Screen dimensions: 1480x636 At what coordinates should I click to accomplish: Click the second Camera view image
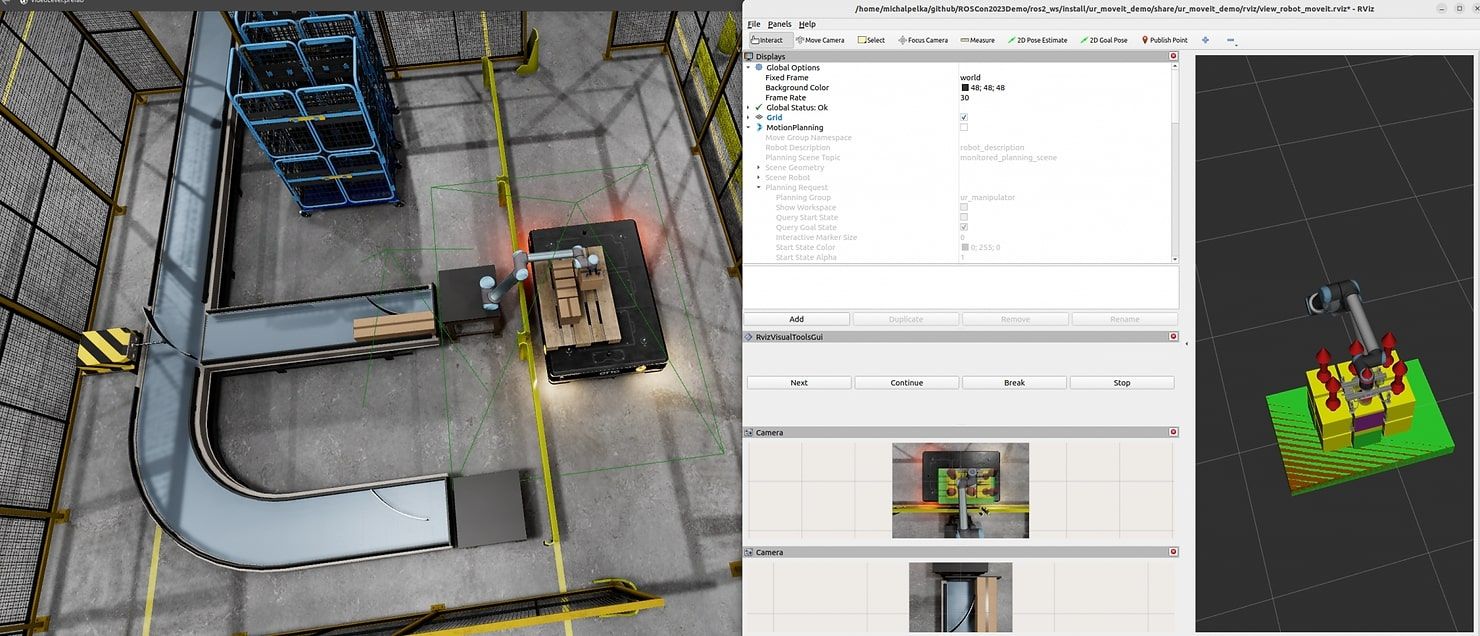(x=960, y=597)
